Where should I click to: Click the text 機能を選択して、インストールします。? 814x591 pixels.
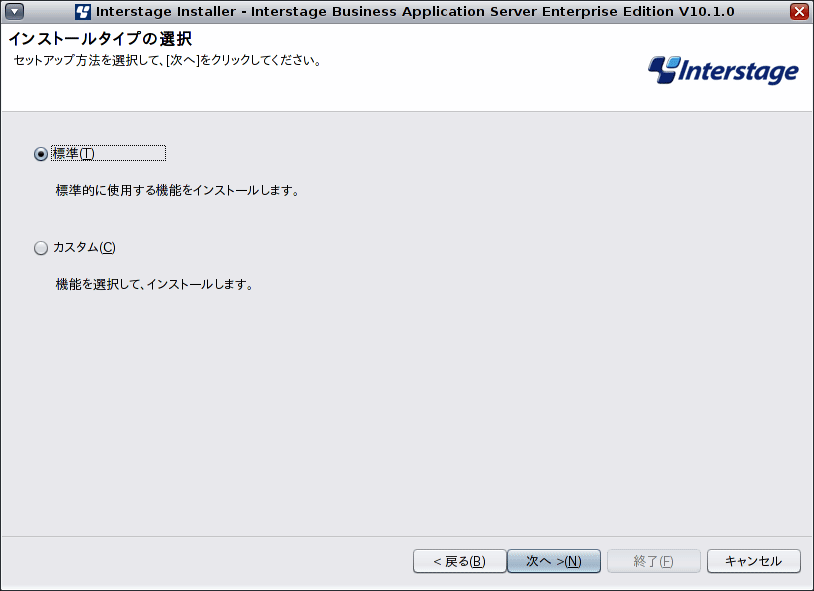155,285
